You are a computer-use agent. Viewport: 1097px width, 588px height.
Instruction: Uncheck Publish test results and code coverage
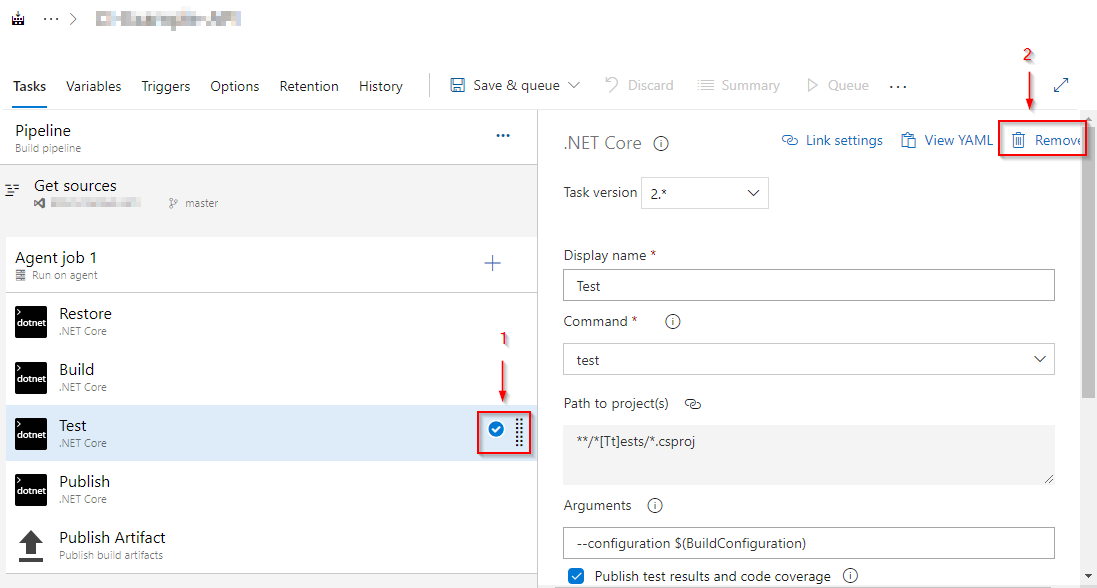[576, 576]
